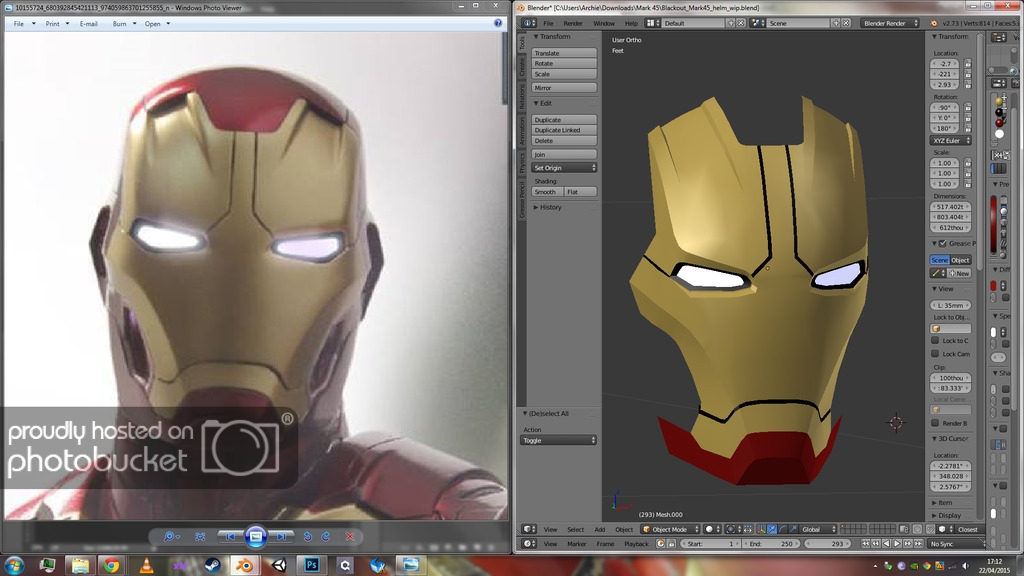Enable Render Border checkbox
This screenshot has width=1024, height=576.
coord(935,423)
